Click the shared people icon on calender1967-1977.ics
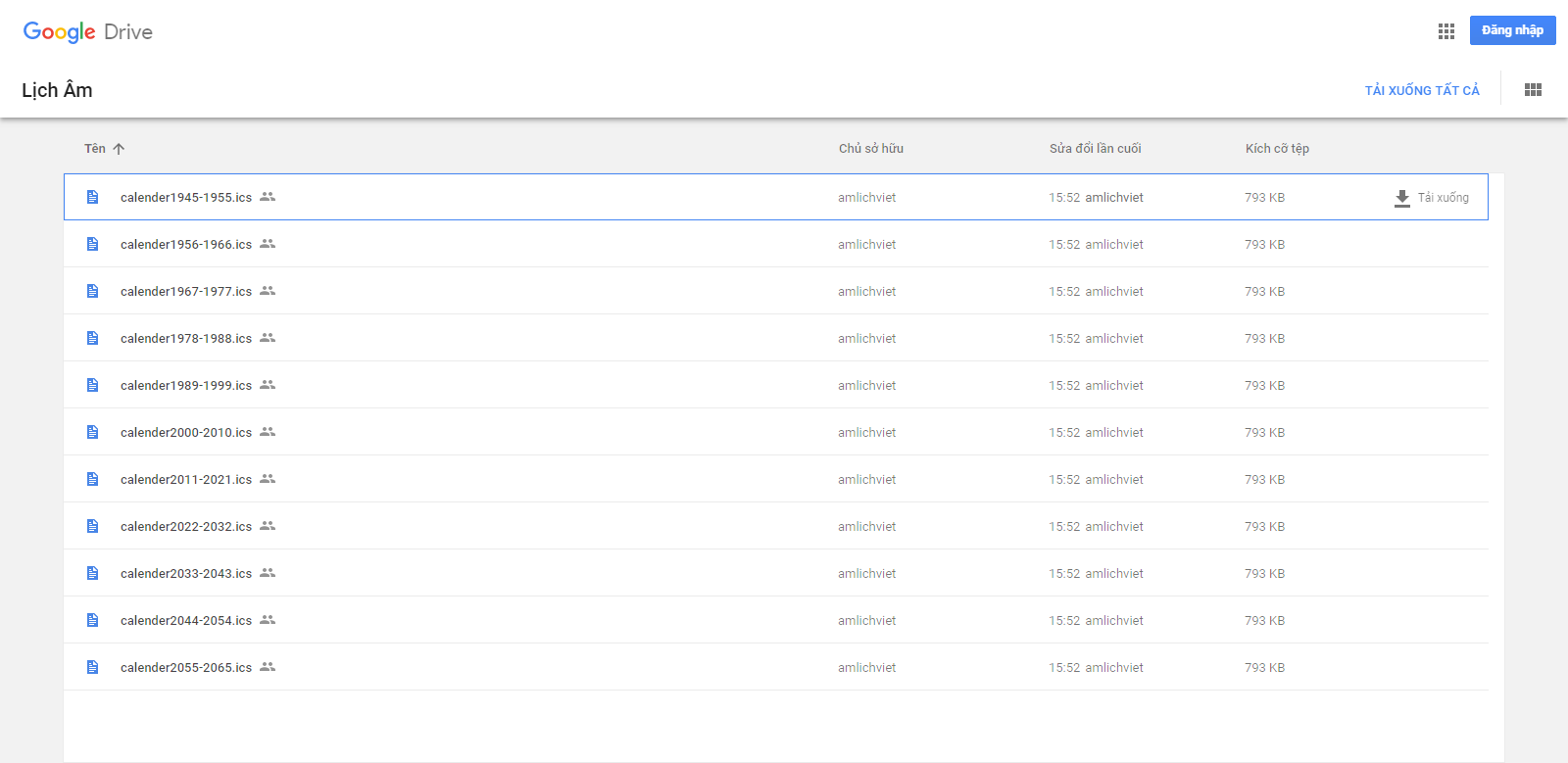This screenshot has height=763, width=1568. (268, 291)
